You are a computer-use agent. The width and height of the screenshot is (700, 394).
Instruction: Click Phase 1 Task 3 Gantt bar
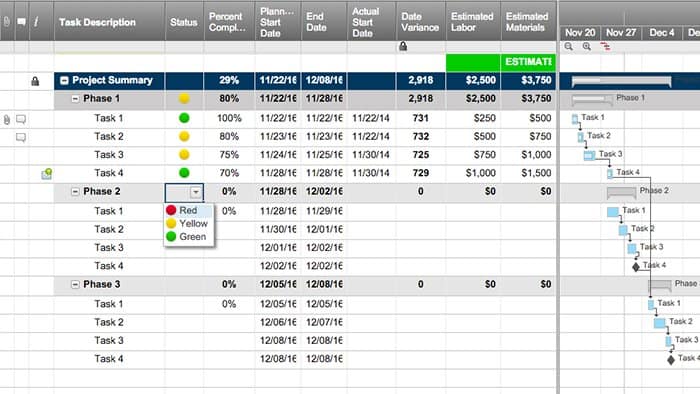(x=590, y=155)
